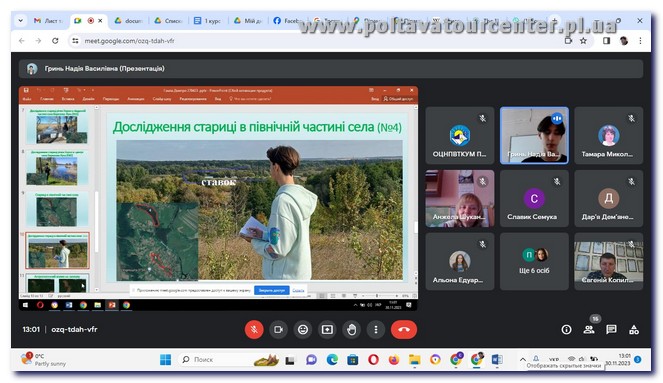Switch to the 'docum' Drive tab

128,20
